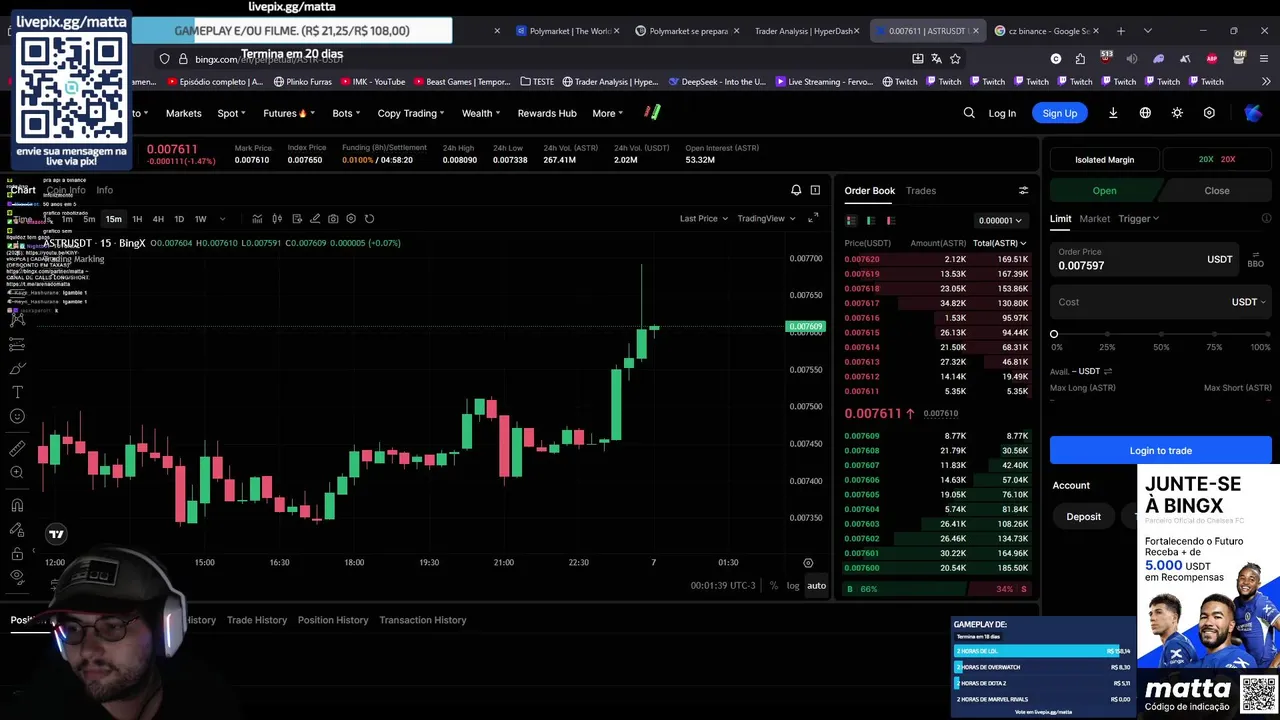The image size is (1280, 720).
Task: Select the 15m timeframe
Action: pyautogui.click(x=114, y=219)
